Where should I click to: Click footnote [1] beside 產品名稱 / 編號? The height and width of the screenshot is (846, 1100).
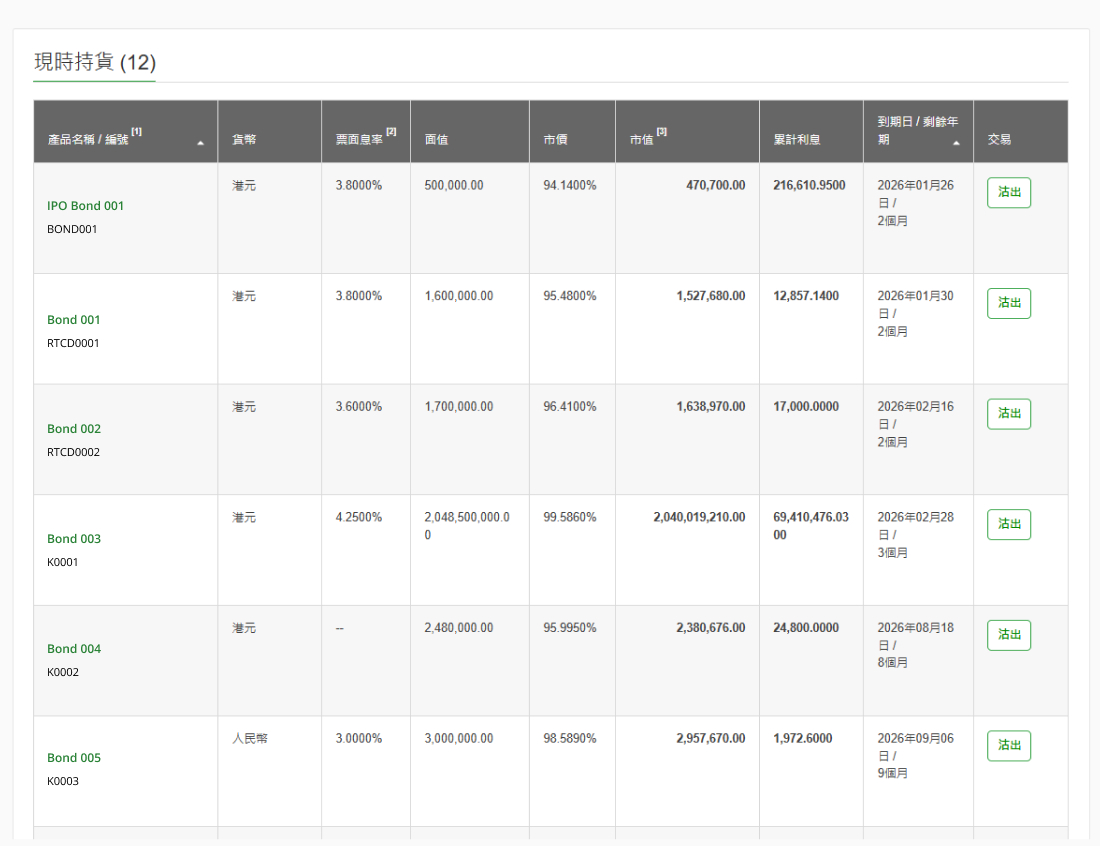137,132
